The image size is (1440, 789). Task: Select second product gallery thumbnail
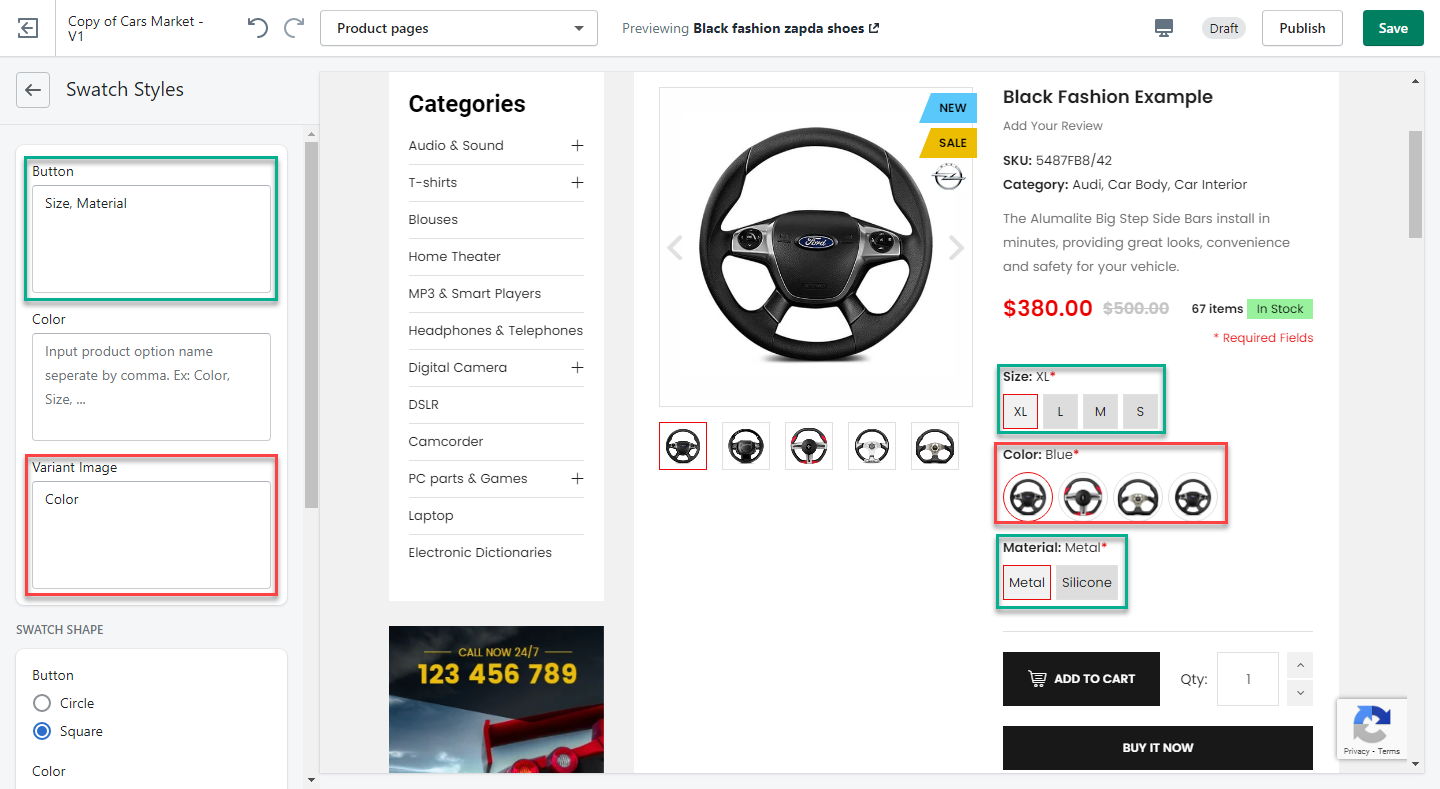(x=746, y=446)
